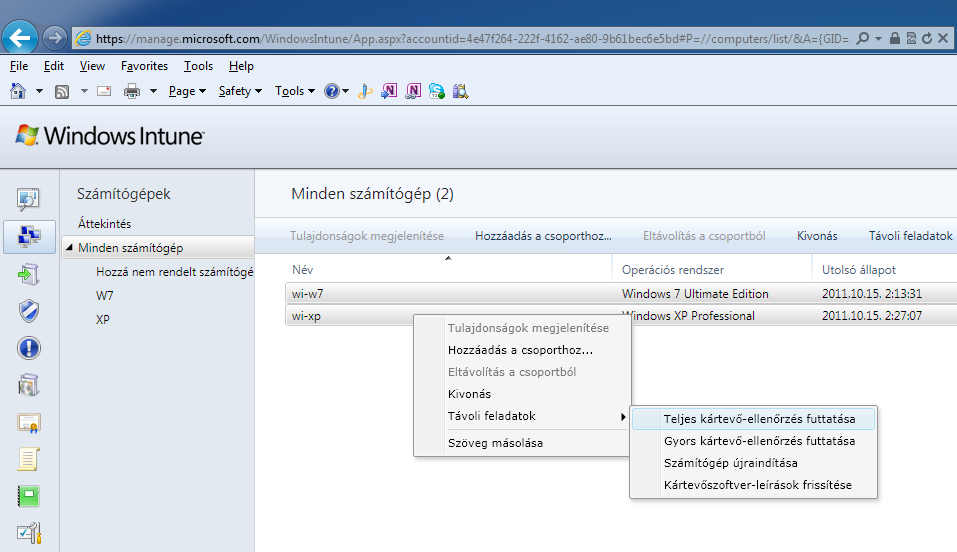The width and height of the screenshot is (957, 552).
Task: Click Távoli feladatok in the toolbar
Action: [910, 236]
